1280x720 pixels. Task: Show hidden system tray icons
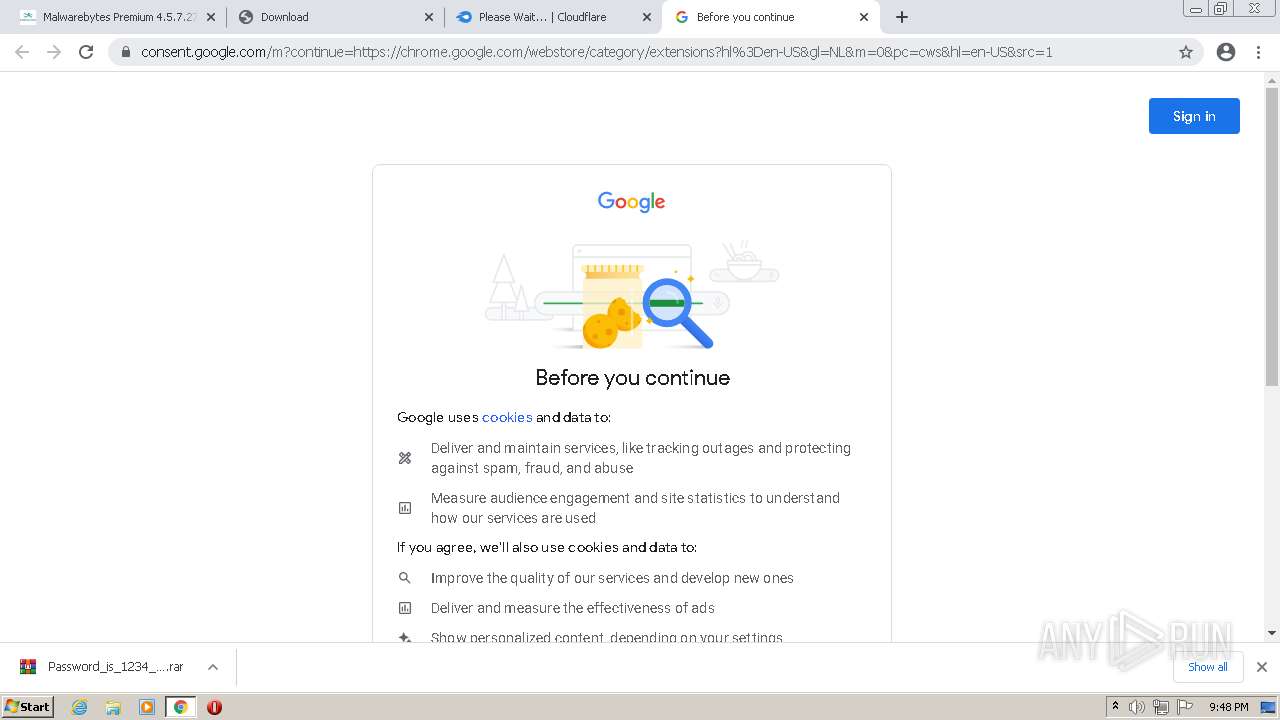pyautogui.click(x=1115, y=707)
